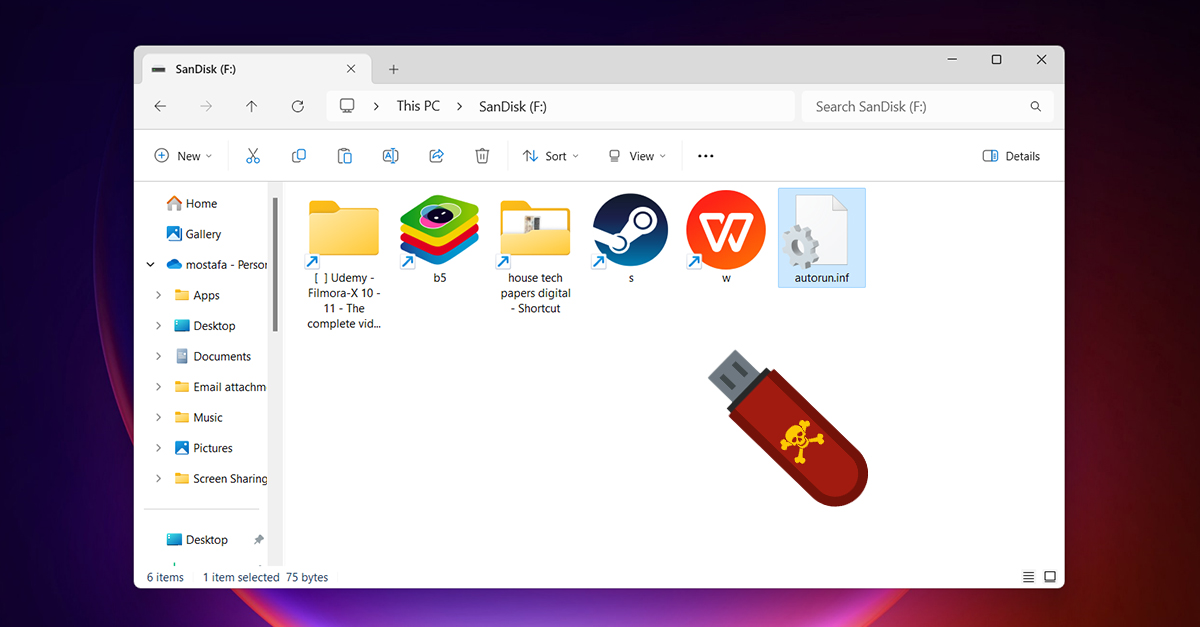Switch to large thumbnails view icon

[x=1050, y=577]
